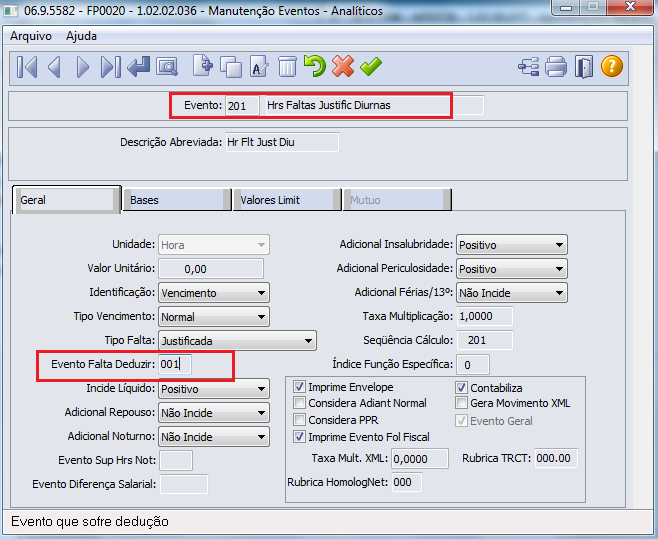The width and height of the screenshot is (658, 539).
Task: Click the Evento Diferença Salarial field
Action: pos(184,484)
